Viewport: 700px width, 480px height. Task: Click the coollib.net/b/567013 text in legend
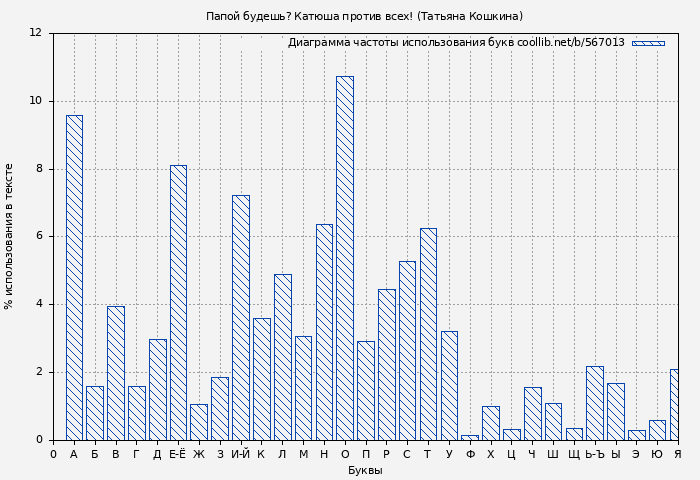tap(570, 43)
